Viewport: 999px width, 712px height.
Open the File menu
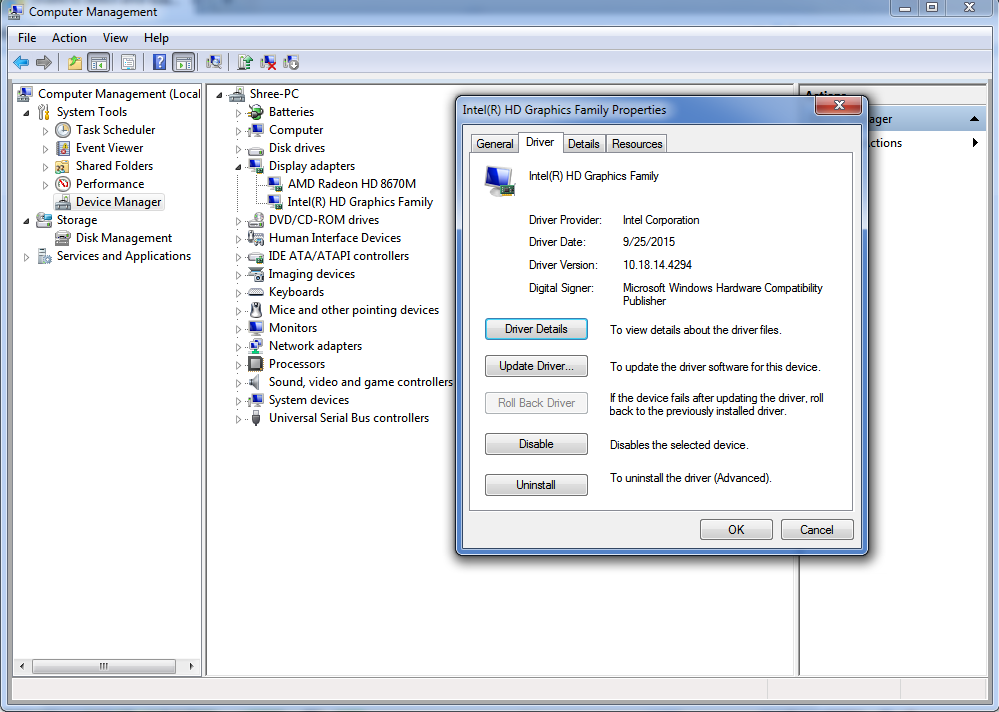point(27,38)
